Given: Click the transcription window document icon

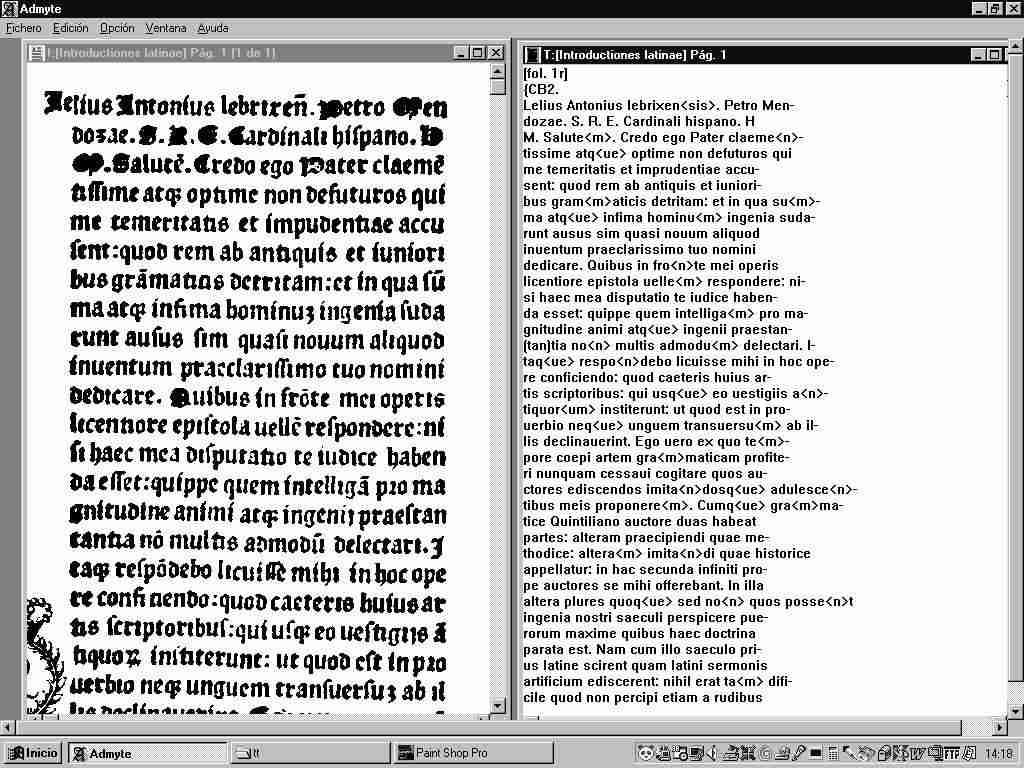Looking at the screenshot, I should [532, 54].
